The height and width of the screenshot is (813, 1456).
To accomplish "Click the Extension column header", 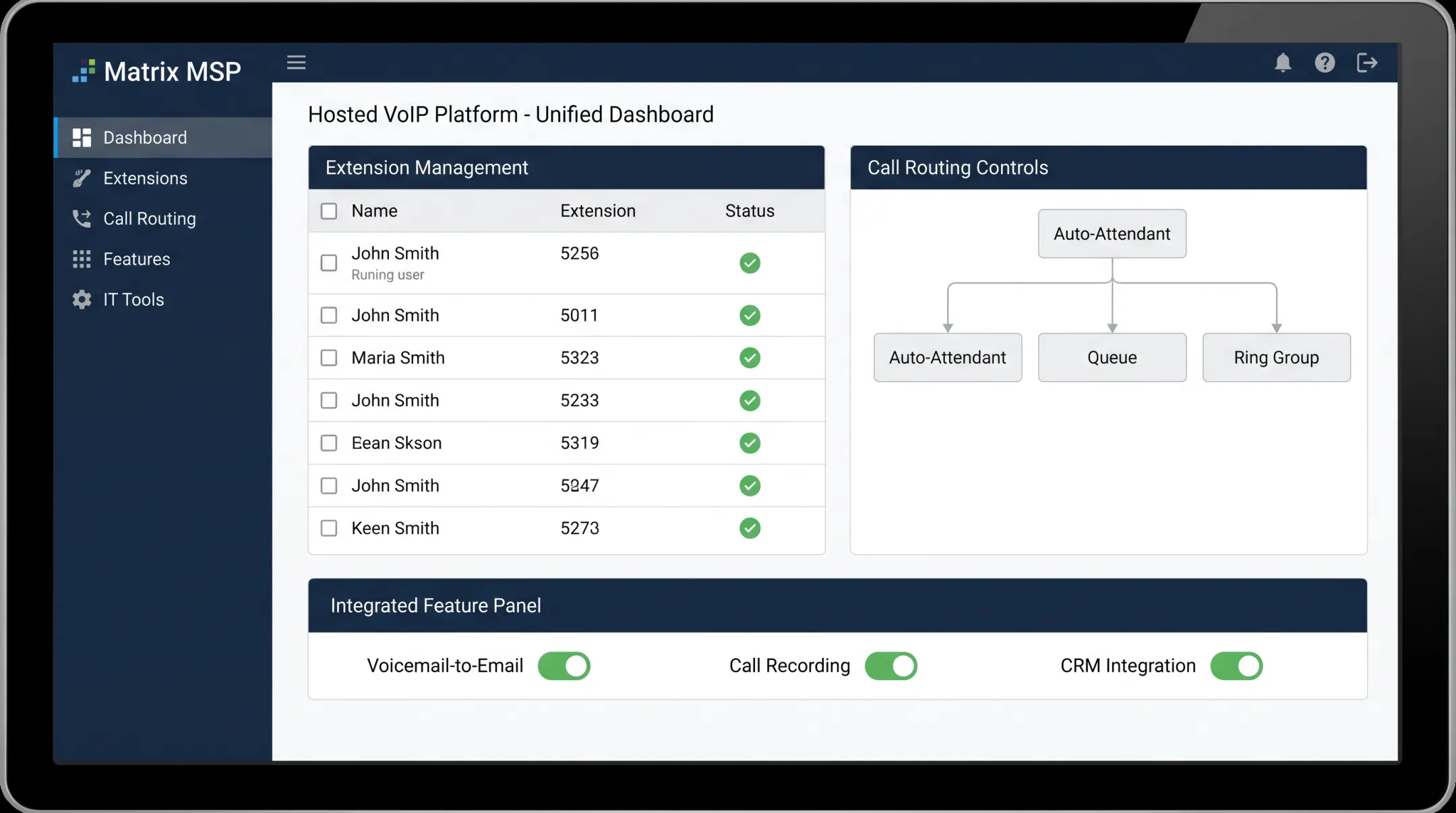I will pos(598,211).
